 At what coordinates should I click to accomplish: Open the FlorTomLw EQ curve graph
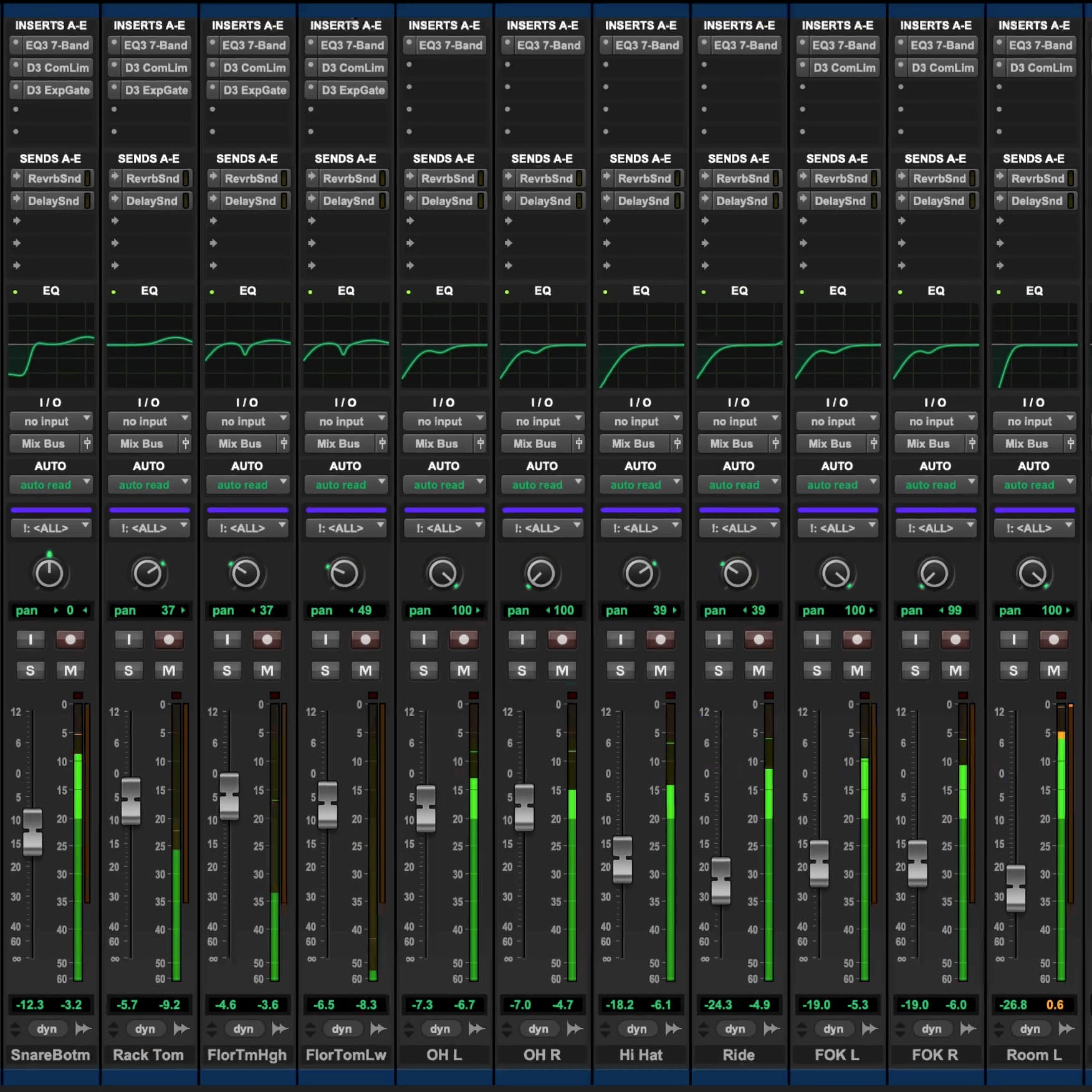pyautogui.click(x=346, y=346)
